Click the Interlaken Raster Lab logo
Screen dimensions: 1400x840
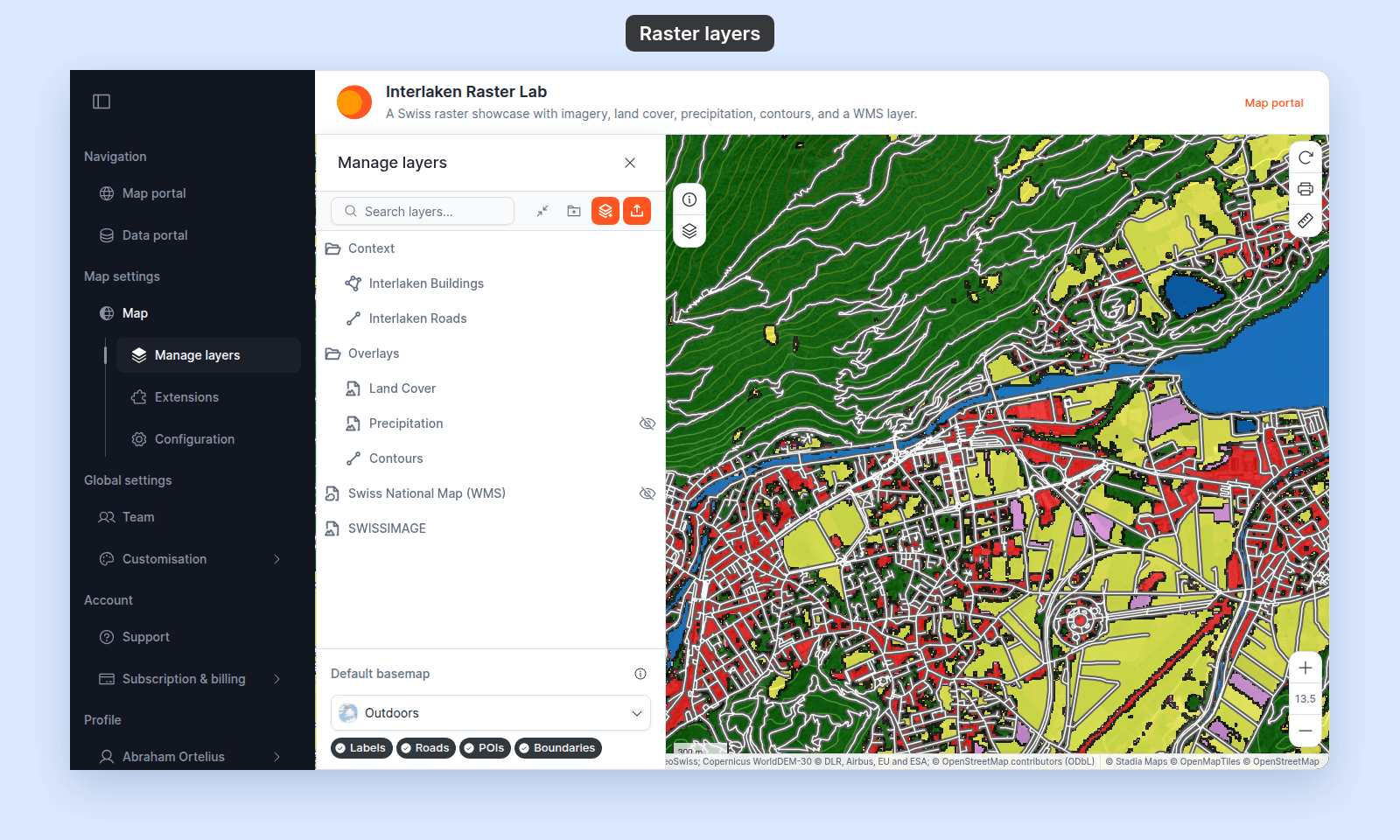pyautogui.click(x=354, y=102)
